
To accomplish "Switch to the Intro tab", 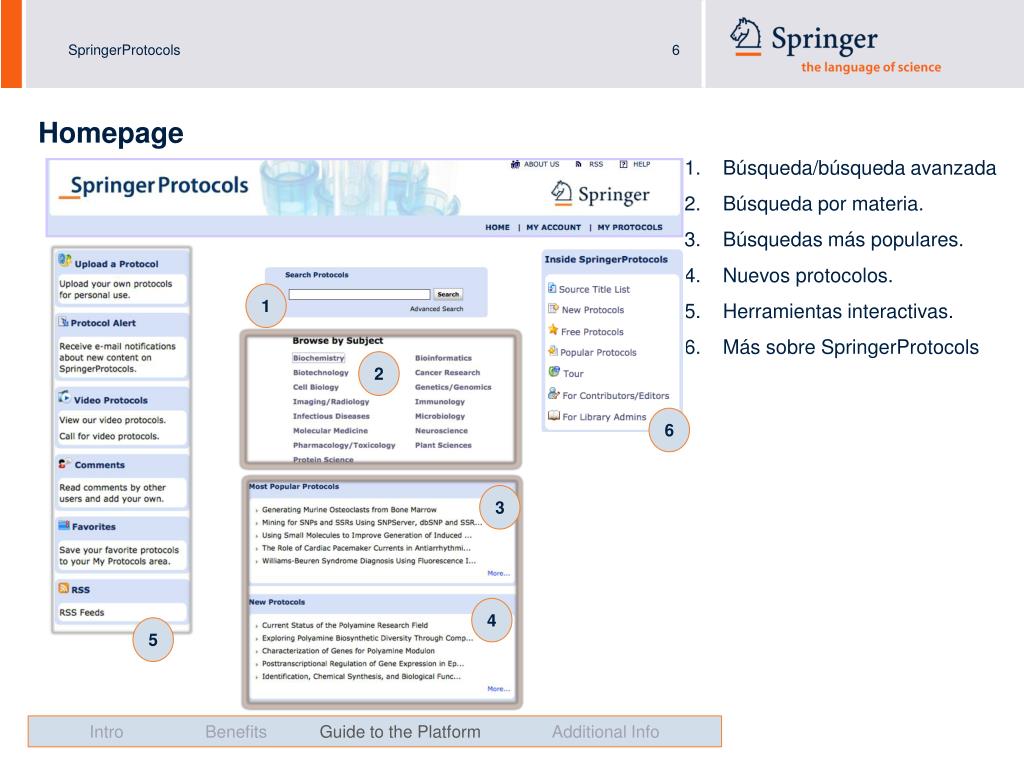I will point(106,732).
